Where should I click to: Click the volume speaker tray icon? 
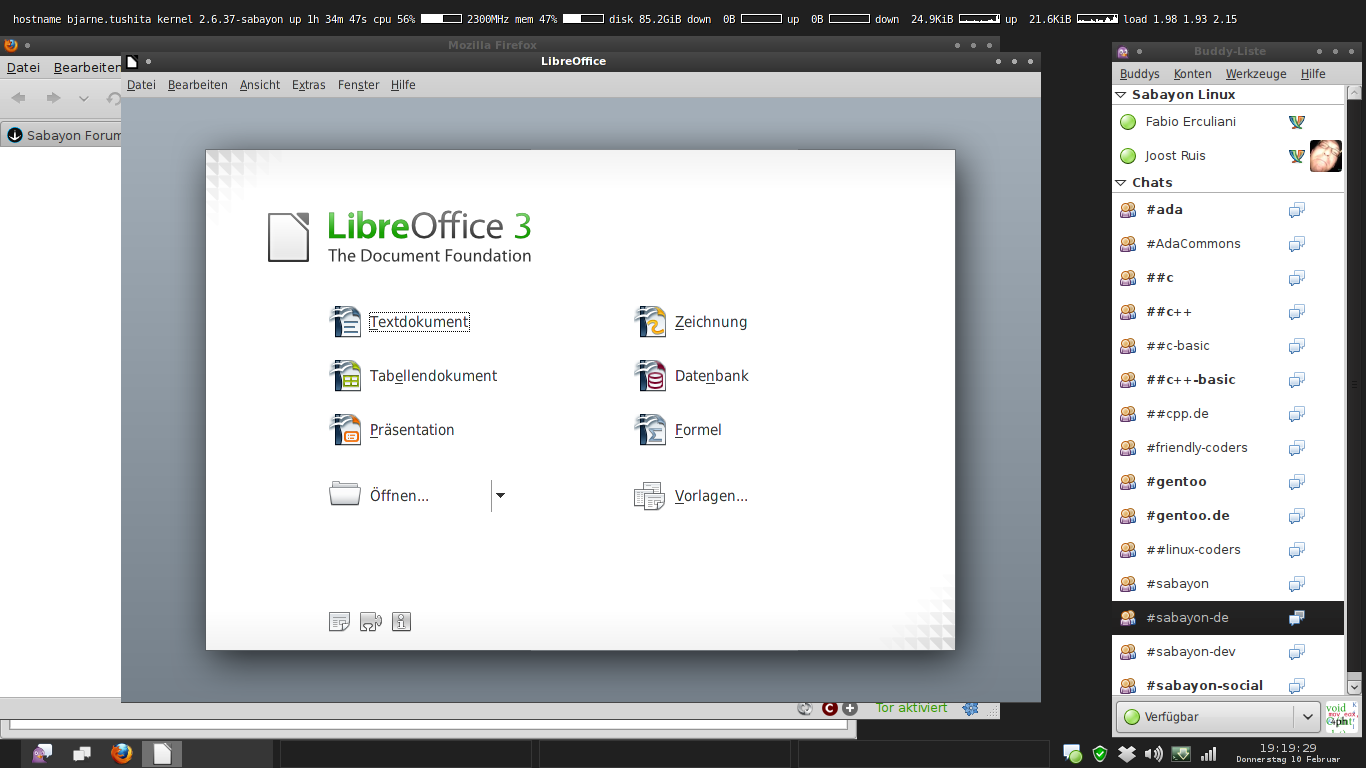tap(1153, 754)
